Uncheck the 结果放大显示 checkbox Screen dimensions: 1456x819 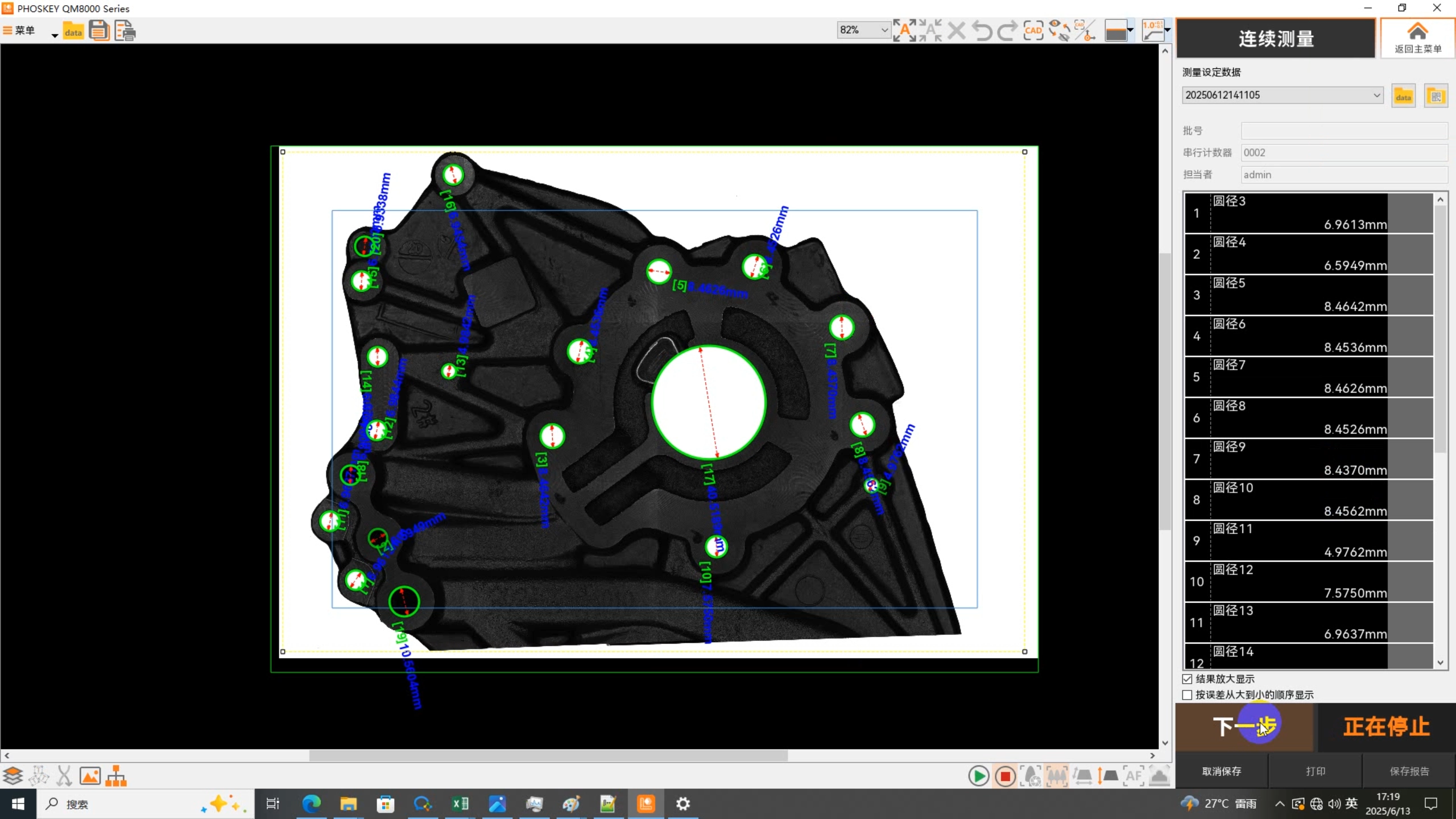pos(1188,679)
